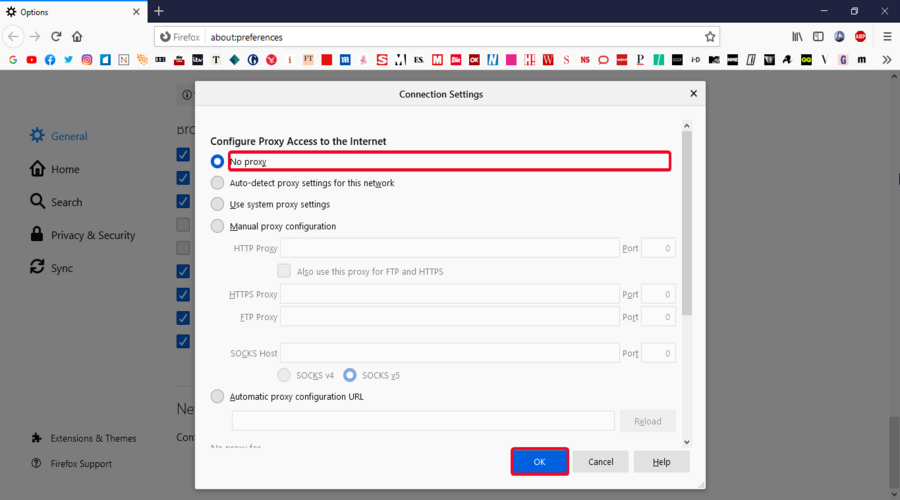900x500 pixels.
Task: Click the HTTPS Proxy input field
Action: coord(449,294)
